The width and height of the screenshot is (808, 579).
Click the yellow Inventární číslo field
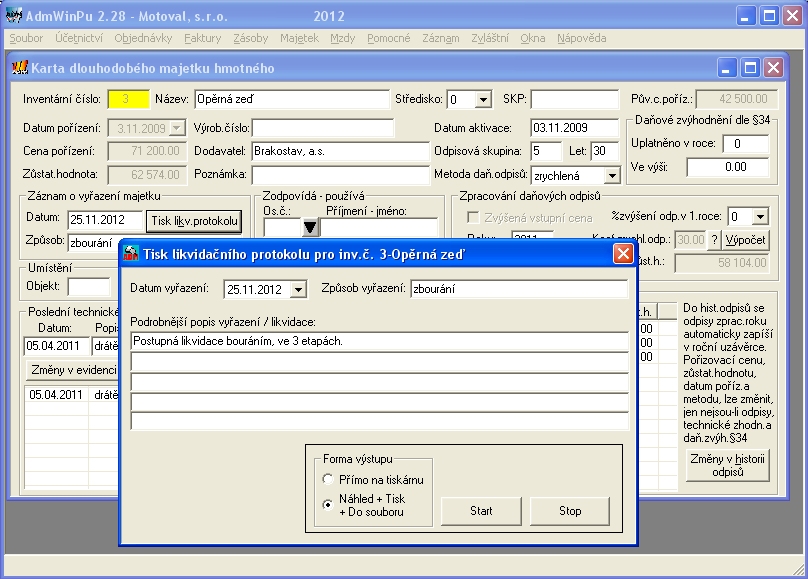click(128, 99)
